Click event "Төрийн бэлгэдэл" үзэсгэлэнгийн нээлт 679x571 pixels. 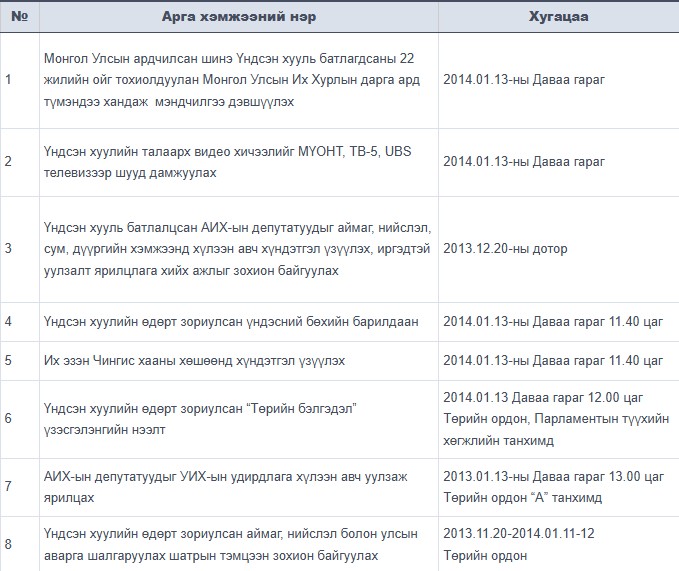(200, 419)
